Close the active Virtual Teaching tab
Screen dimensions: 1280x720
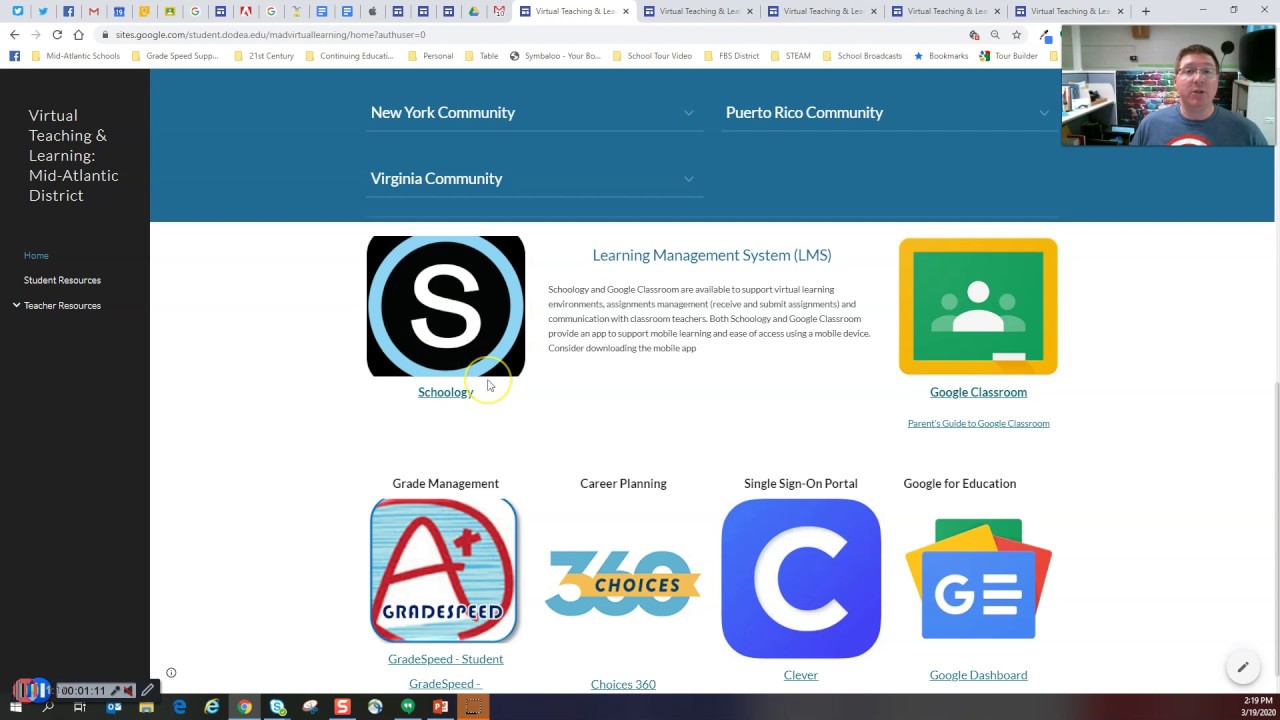(626, 11)
